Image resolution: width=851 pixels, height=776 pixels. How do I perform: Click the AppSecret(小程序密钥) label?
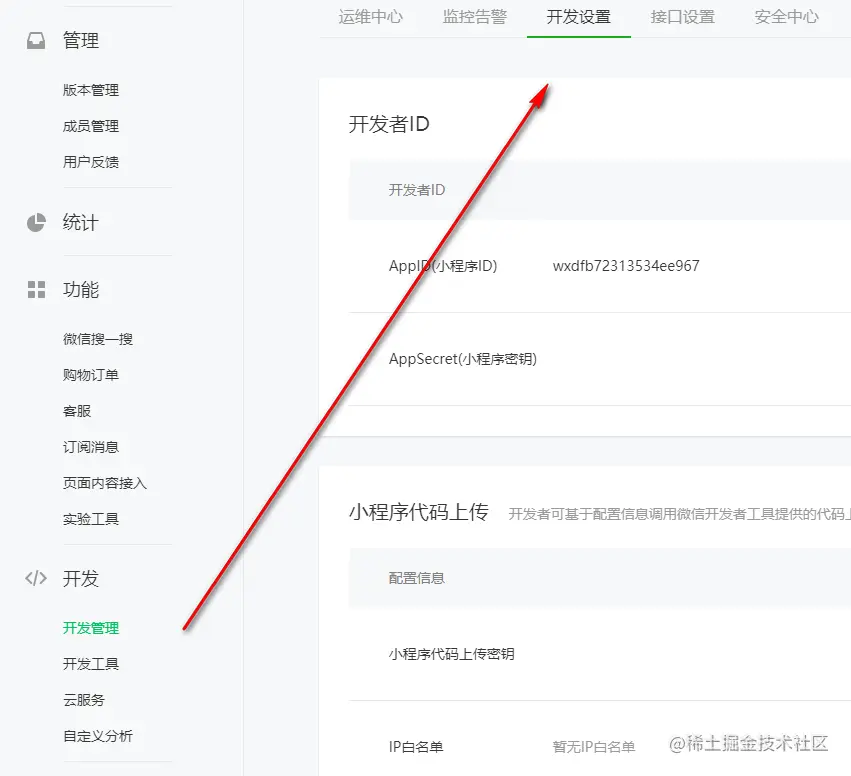click(x=463, y=359)
